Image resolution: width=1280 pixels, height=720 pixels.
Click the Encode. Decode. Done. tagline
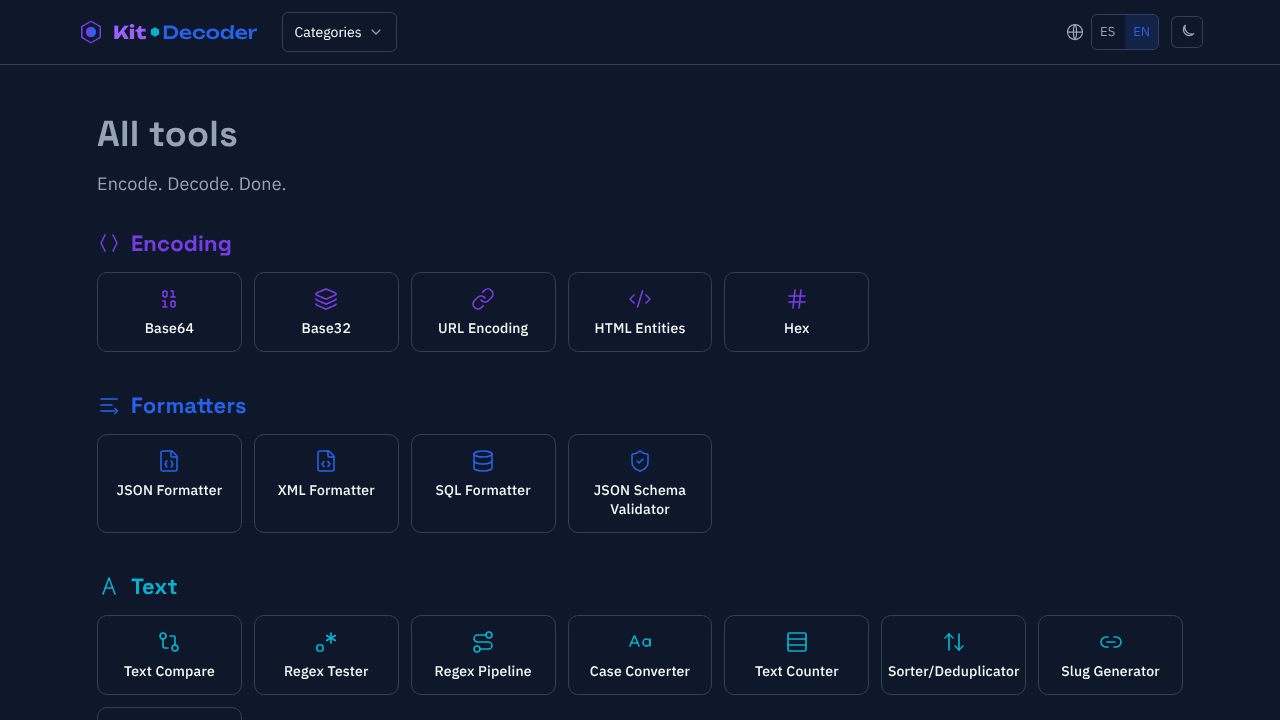coord(191,184)
